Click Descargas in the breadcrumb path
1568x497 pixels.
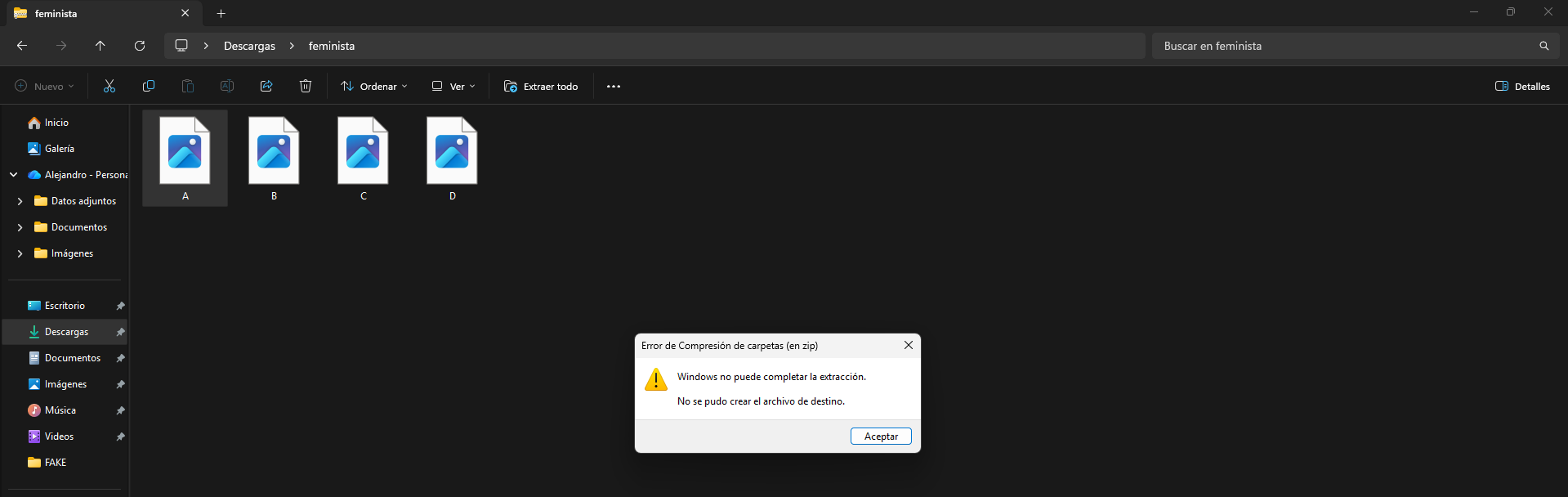coord(249,46)
